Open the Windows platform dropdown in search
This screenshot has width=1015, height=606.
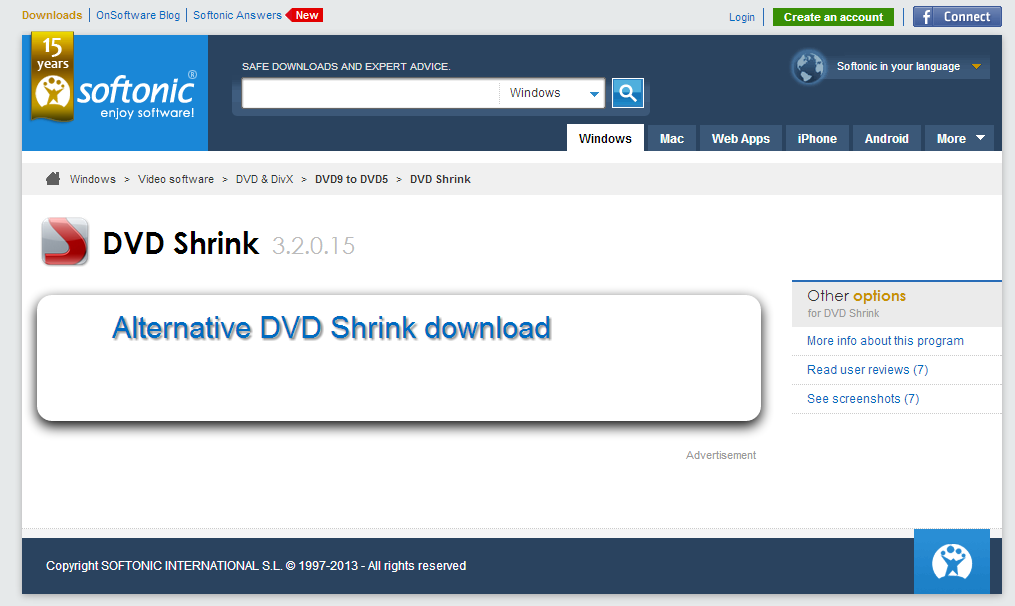552,93
